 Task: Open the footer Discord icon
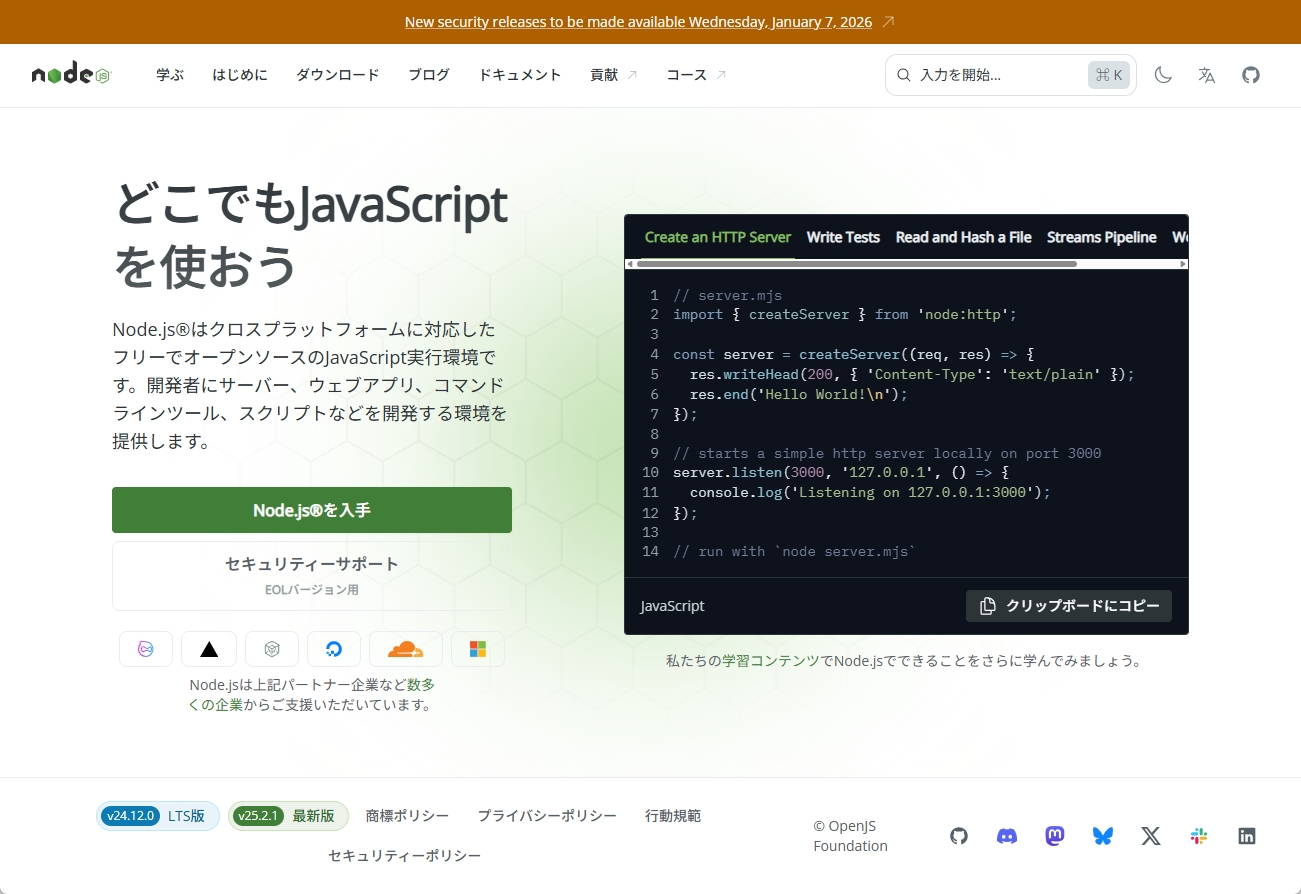[x=1007, y=836]
